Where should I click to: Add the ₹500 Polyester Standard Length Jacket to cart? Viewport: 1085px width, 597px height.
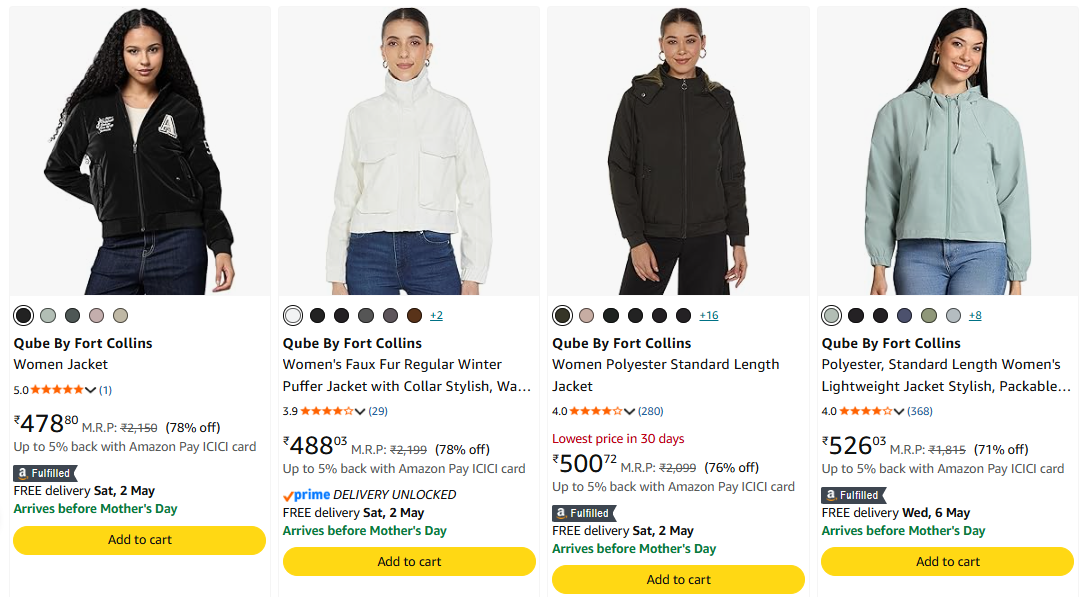coord(678,580)
